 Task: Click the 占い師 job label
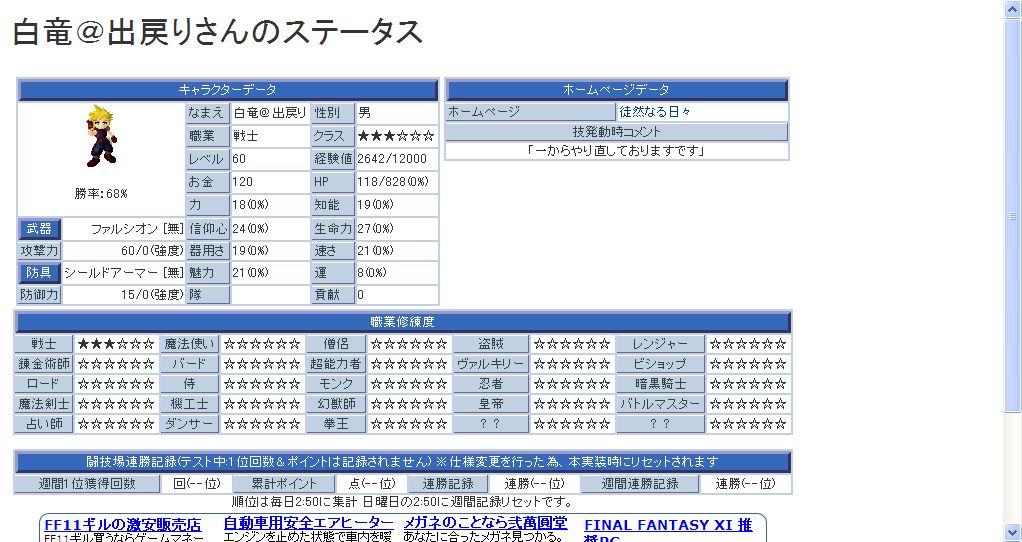(44, 424)
